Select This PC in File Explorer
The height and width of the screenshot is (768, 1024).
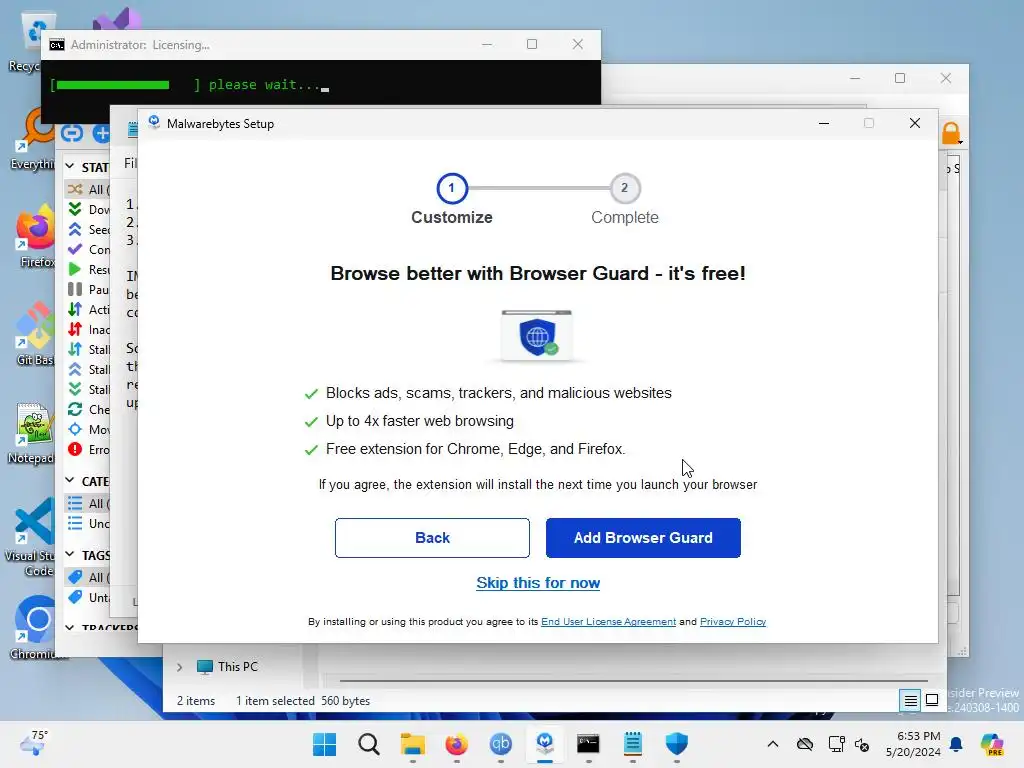click(x=228, y=667)
